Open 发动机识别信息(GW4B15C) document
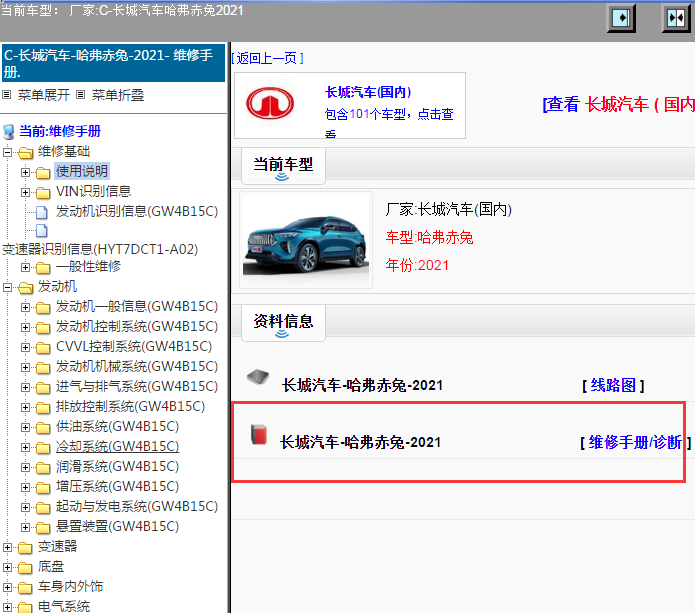 click(137, 211)
